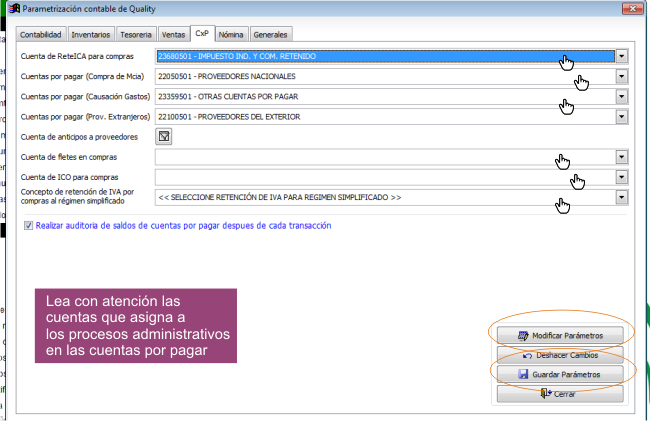Click the 'Cuenta de ReteICA para compras' label
650x421 pixels.
(x=77, y=56)
